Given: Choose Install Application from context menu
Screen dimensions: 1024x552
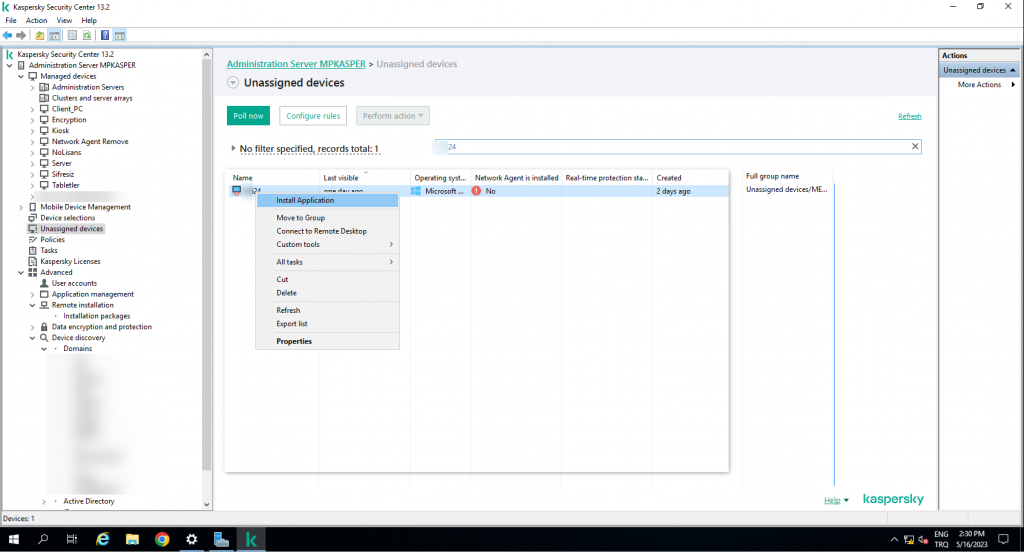Looking at the screenshot, I should tap(305, 200).
